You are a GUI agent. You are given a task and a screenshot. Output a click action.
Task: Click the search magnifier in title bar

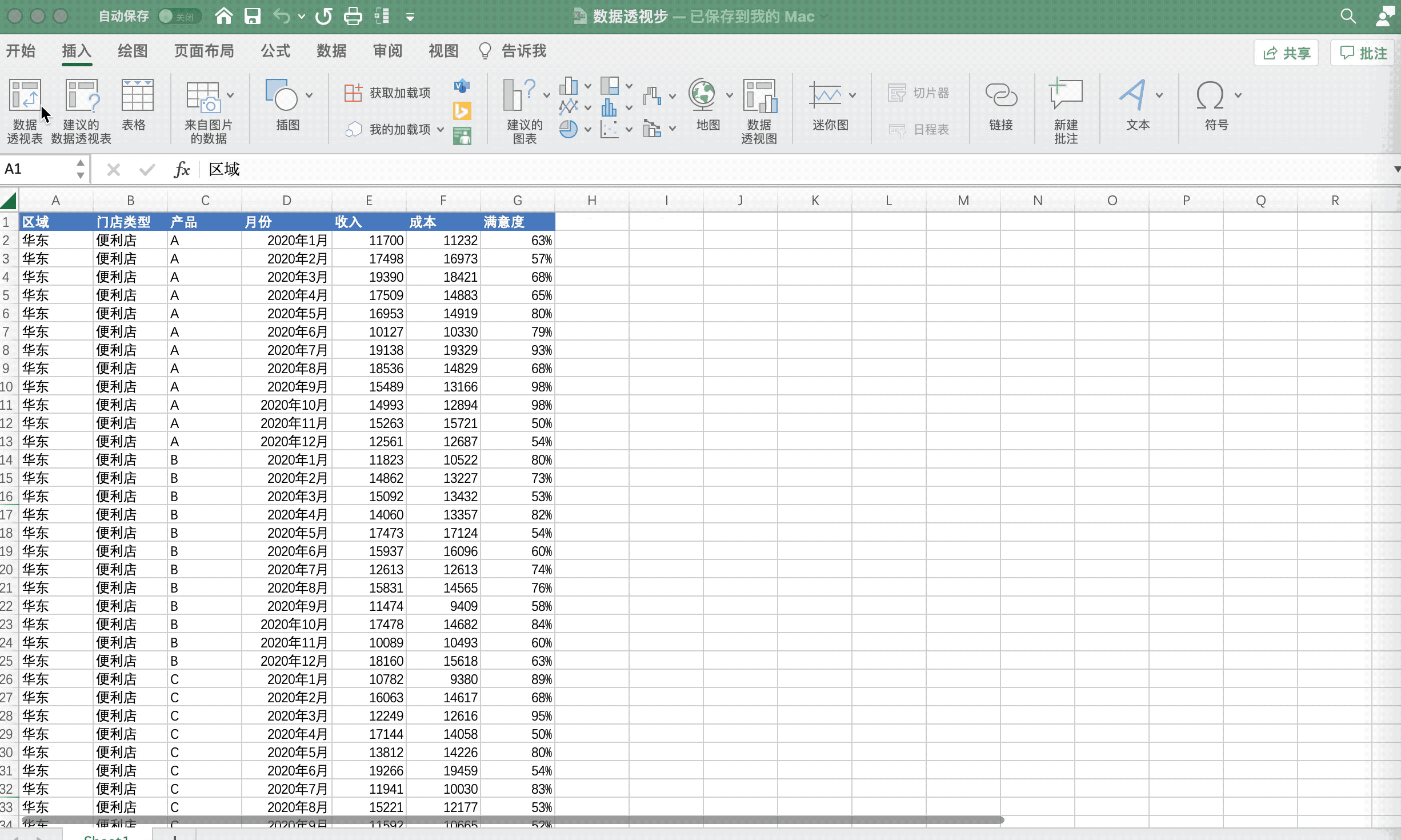1348,16
